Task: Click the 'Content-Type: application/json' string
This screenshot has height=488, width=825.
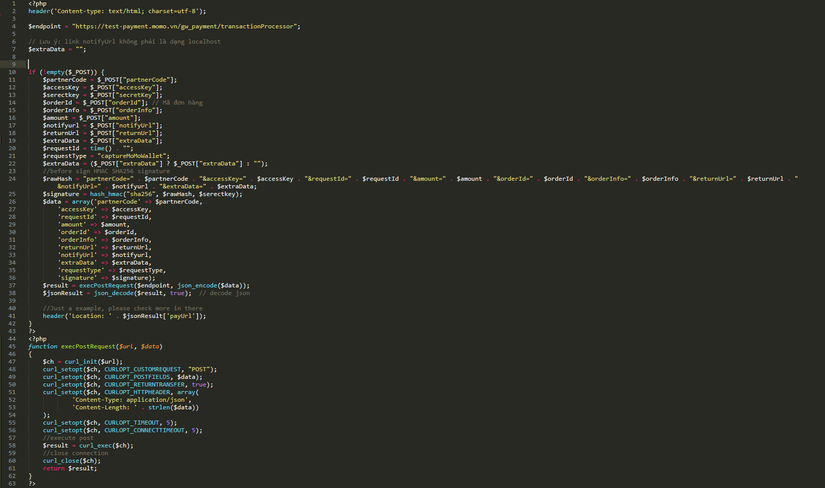Action: (x=130, y=399)
